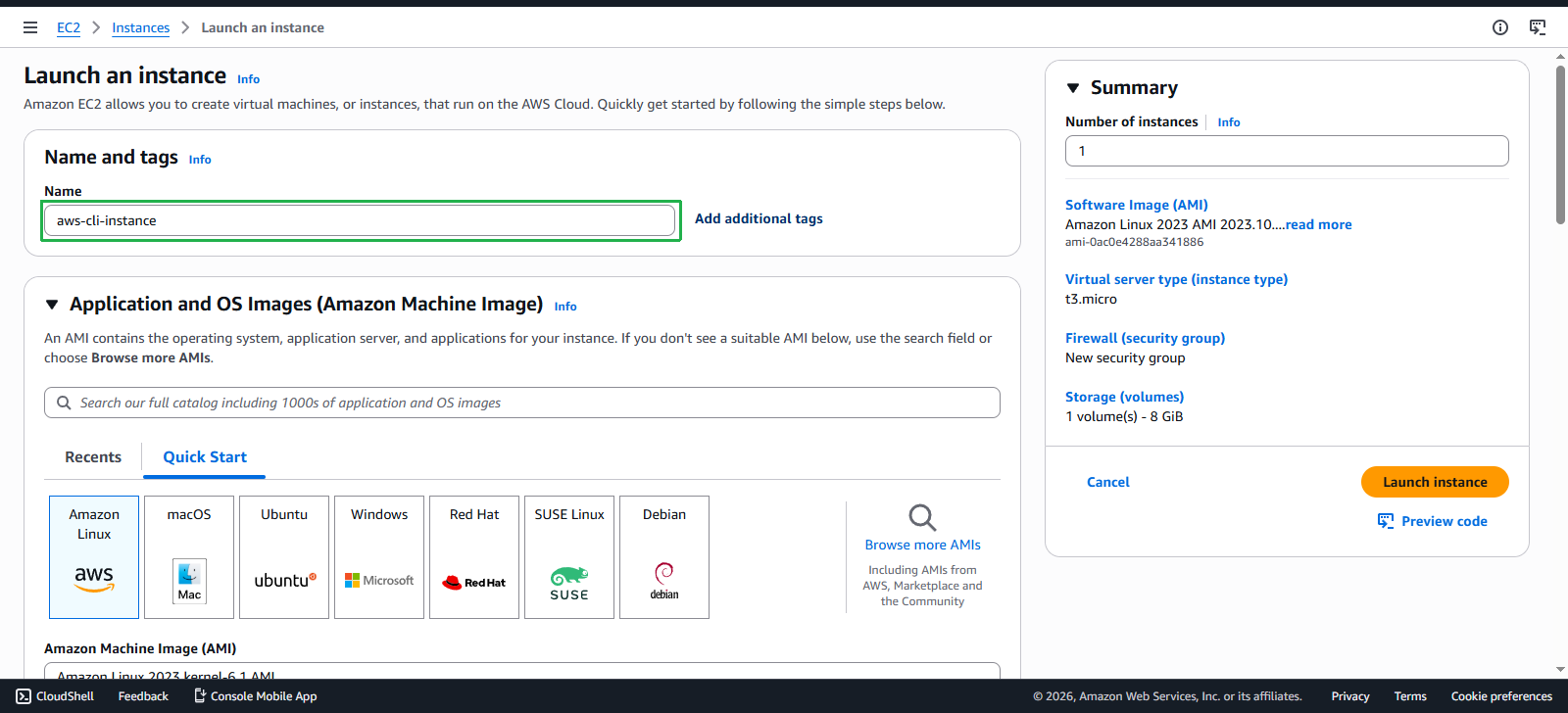This screenshot has width=1568, height=713.
Task: Click read more in Software Image summary
Action: click(1318, 224)
